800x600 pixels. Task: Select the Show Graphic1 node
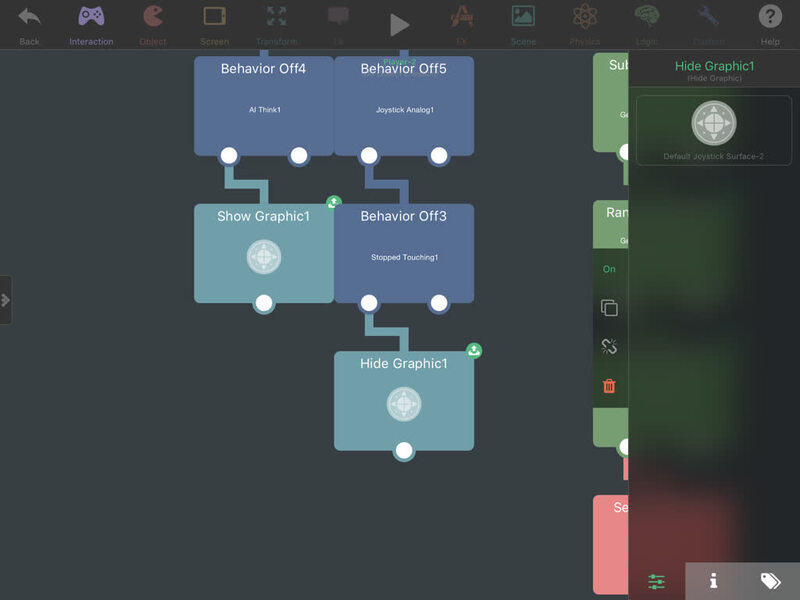[x=264, y=253]
